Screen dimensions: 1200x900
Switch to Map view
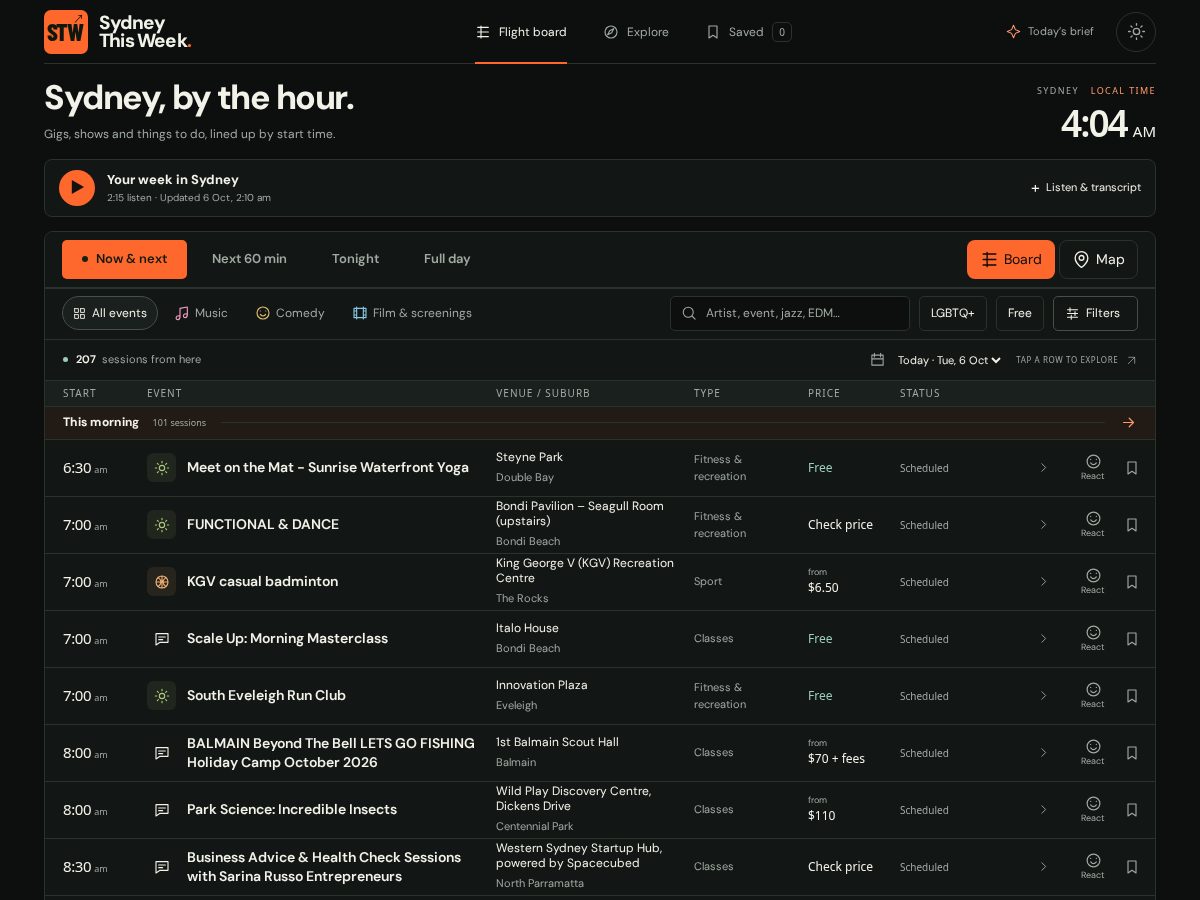(1098, 259)
